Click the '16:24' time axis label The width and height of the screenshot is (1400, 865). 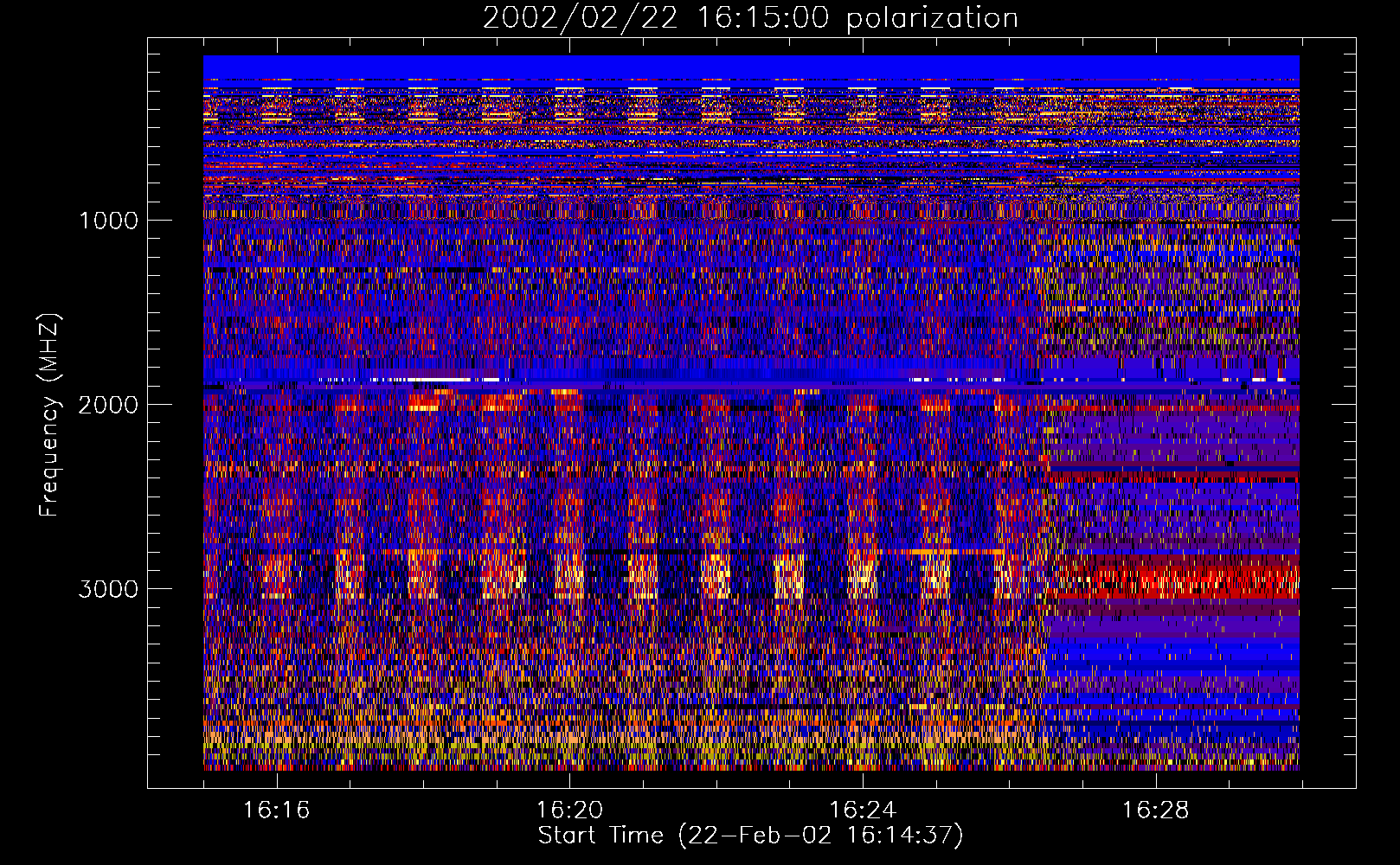862,811
